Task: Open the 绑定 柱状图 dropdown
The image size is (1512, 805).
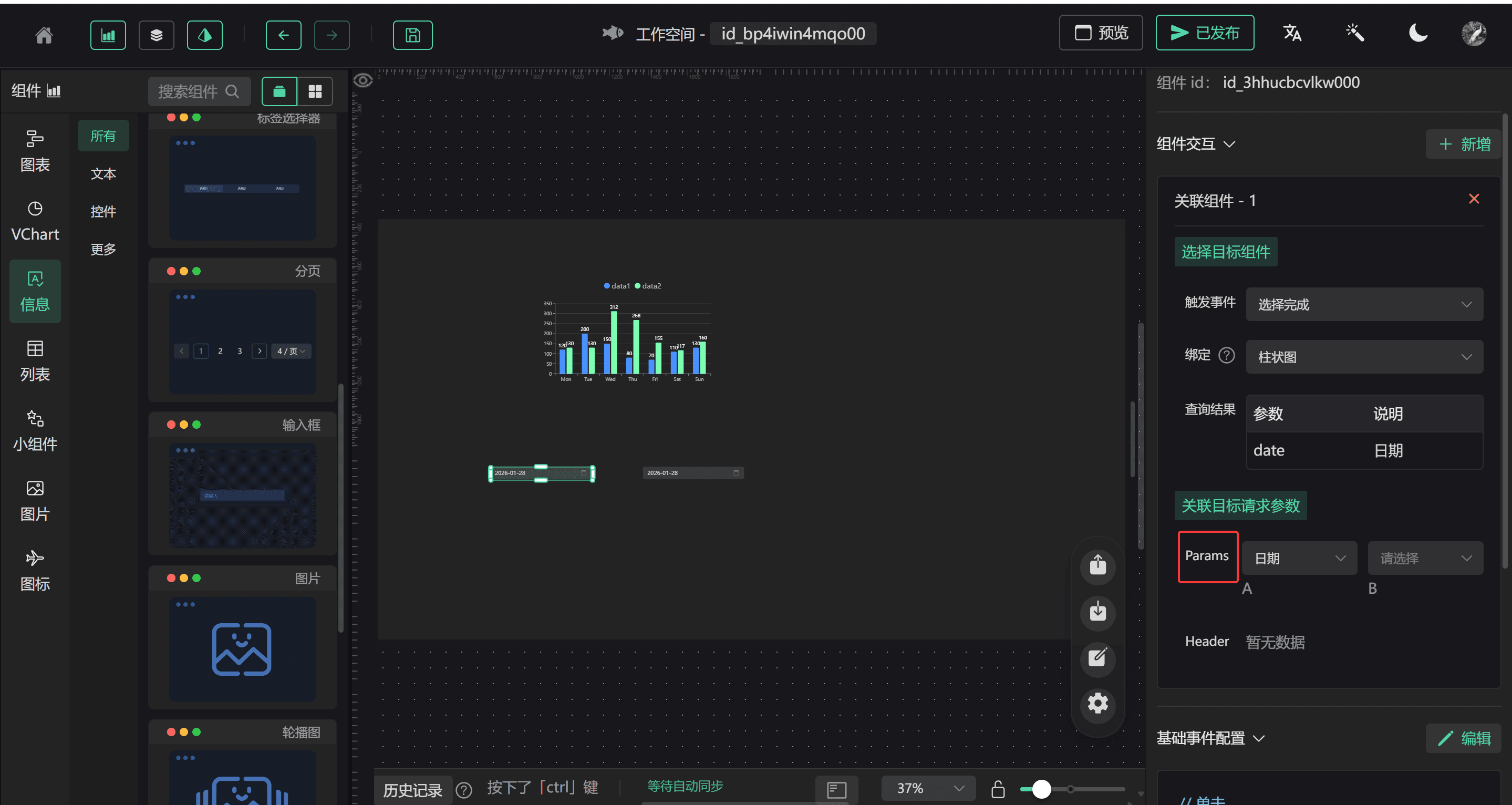Action: pos(1364,356)
